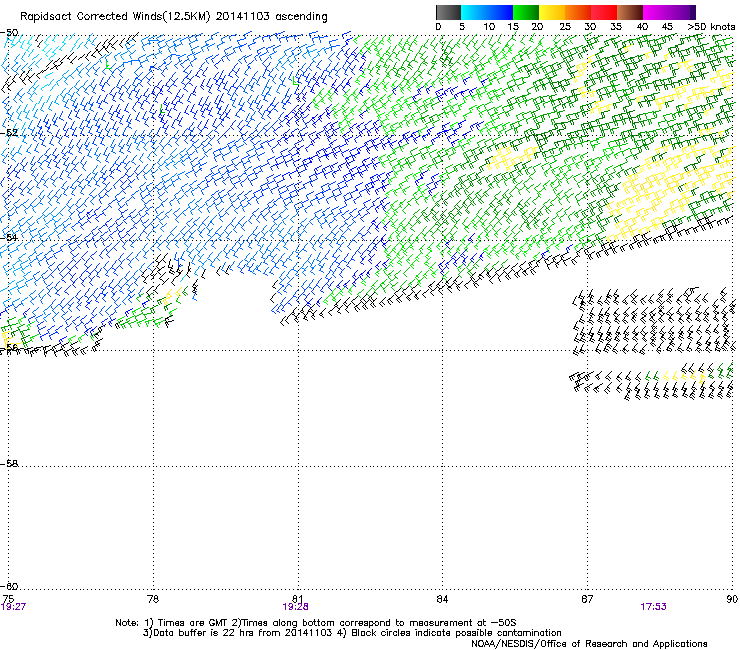Click the gray 0-5 knots color swatch
This screenshot has width=740, height=650.
[x=448, y=12]
